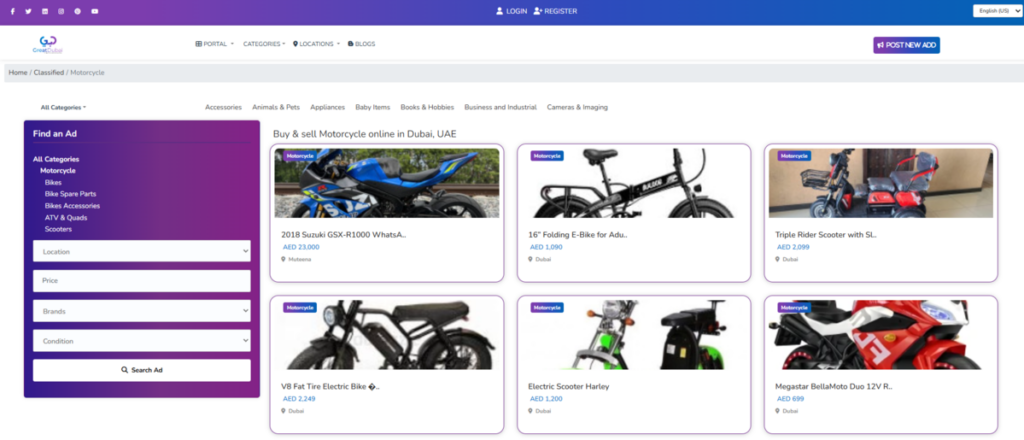Open the Twitter social link
The height and width of the screenshot is (440, 1024).
click(x=28, y=11)
